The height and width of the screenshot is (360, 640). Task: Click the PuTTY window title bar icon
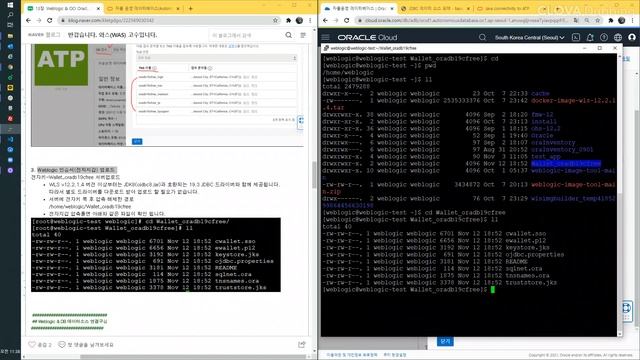(x=326, y=48)
